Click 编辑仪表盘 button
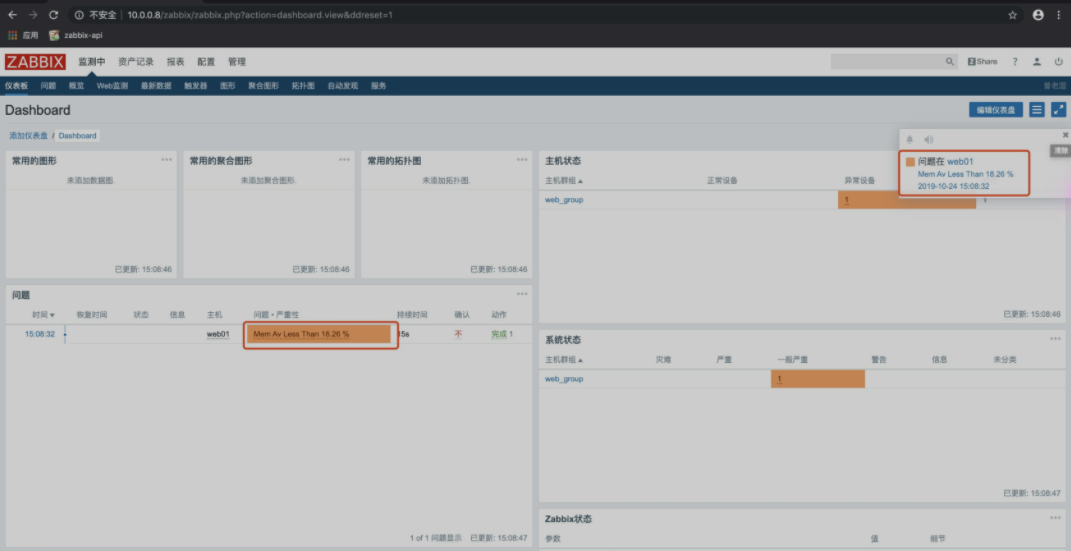 (x=996, y=110)
